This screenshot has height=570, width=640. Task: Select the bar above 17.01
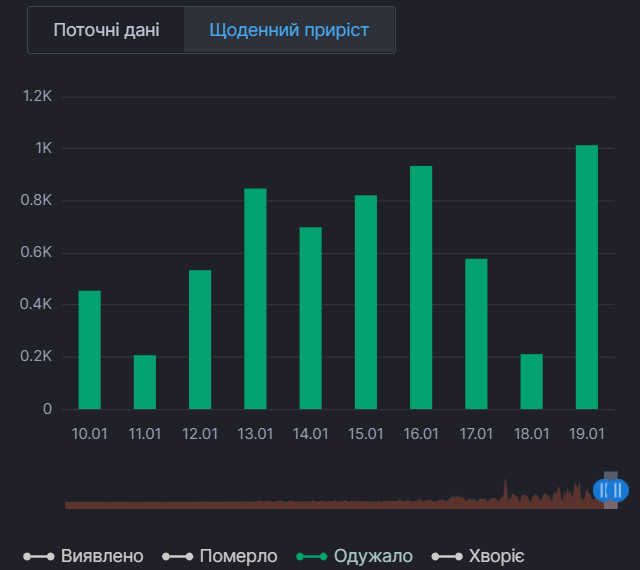pos(476,334)
